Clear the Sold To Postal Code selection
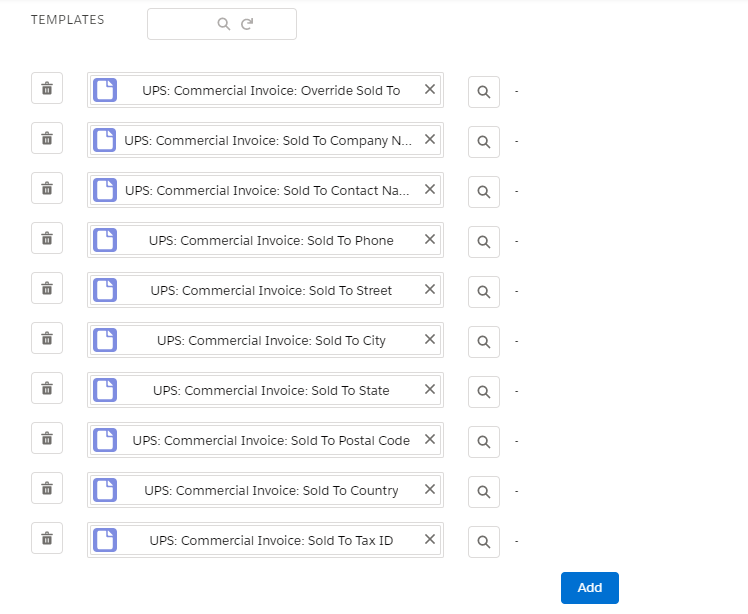 tap(430, 439)
